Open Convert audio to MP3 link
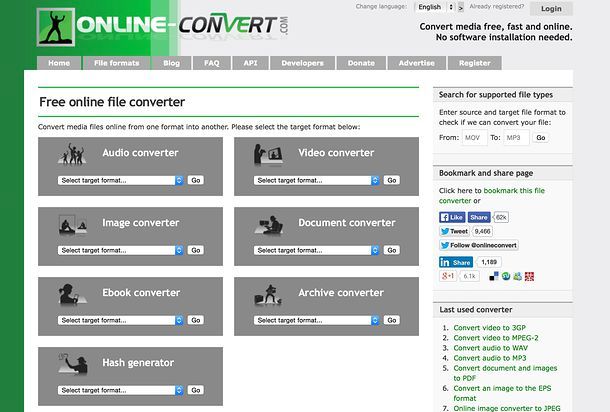 click(x=490, y=358)
